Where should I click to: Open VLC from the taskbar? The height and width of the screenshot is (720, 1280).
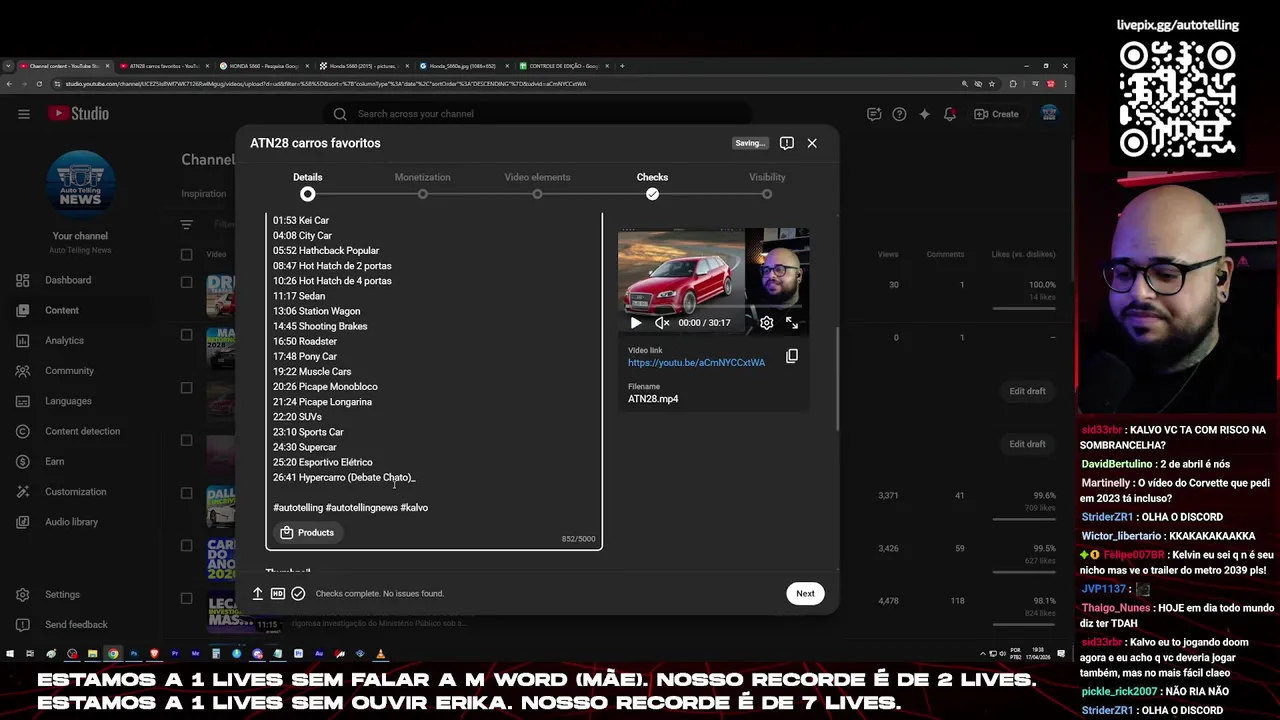(380, 654)
